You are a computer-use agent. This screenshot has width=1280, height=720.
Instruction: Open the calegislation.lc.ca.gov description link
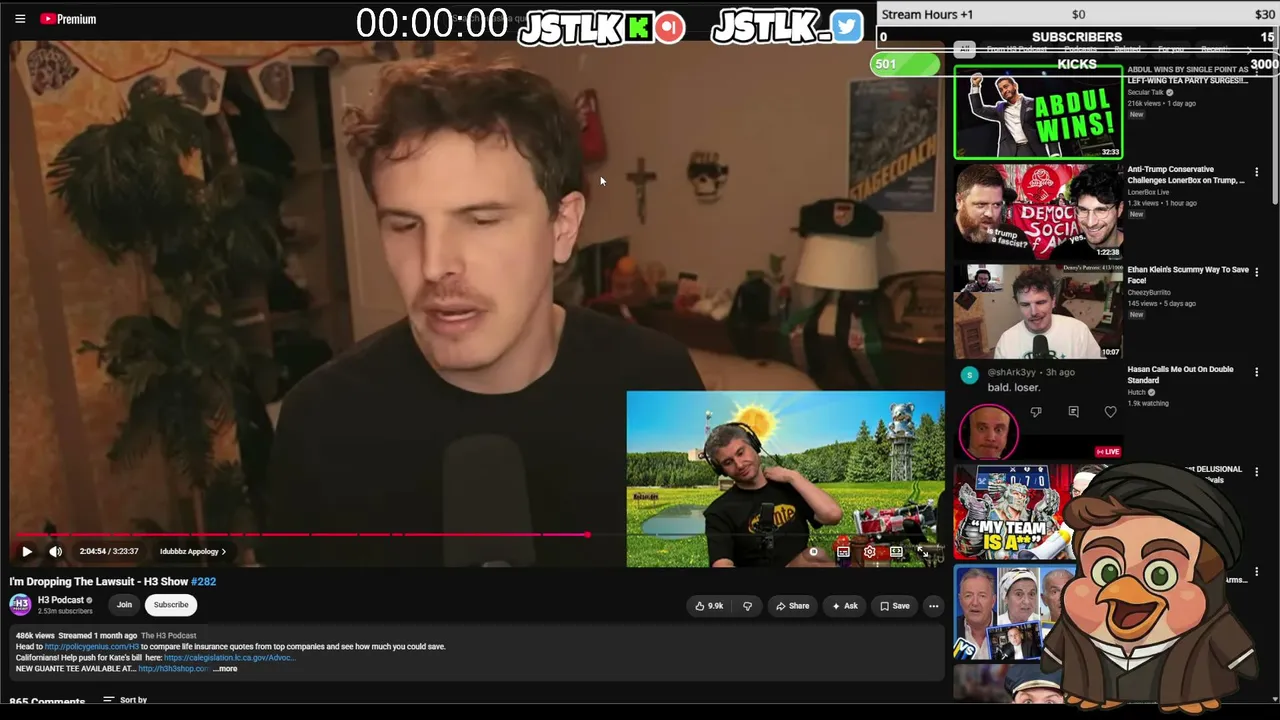pos(230,658)
